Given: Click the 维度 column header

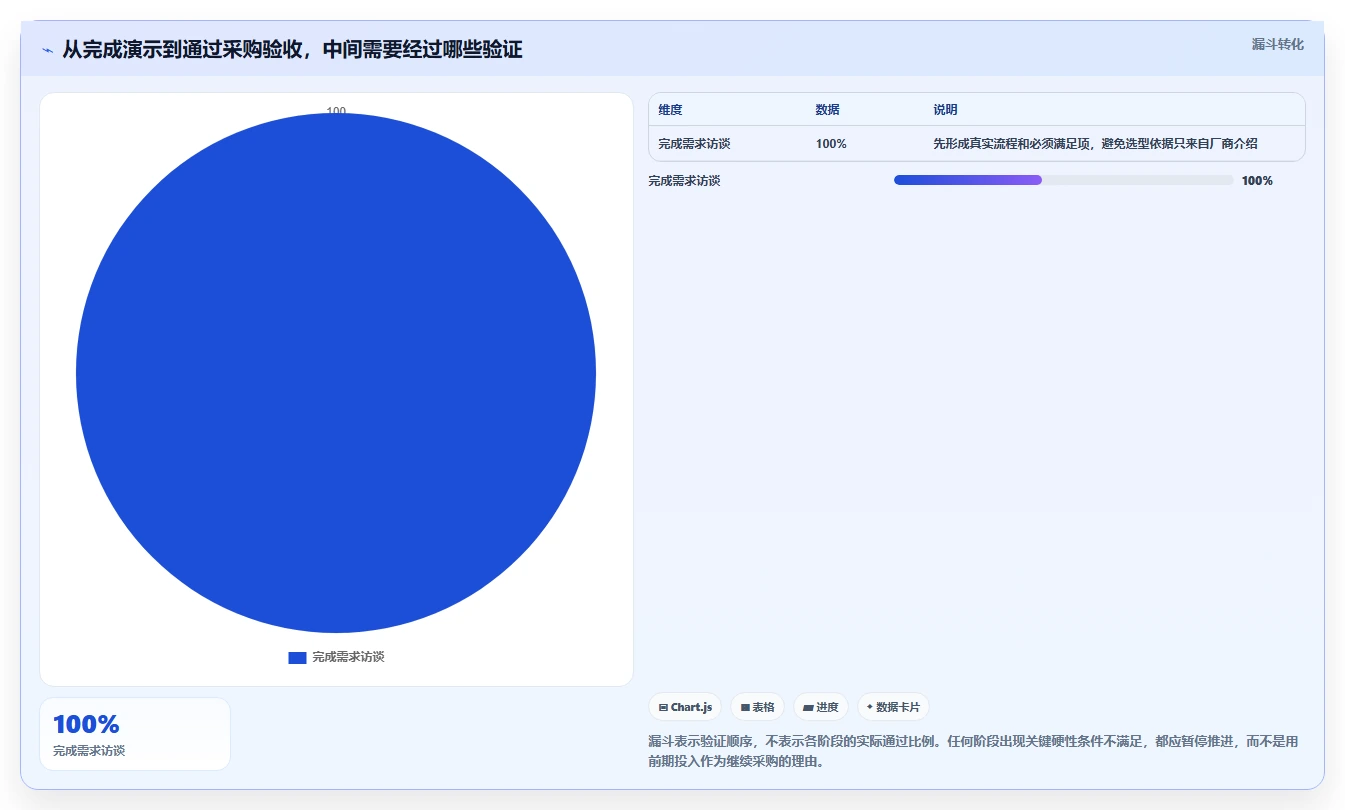Looking at the screenshot, I should [x=670, y=110].
